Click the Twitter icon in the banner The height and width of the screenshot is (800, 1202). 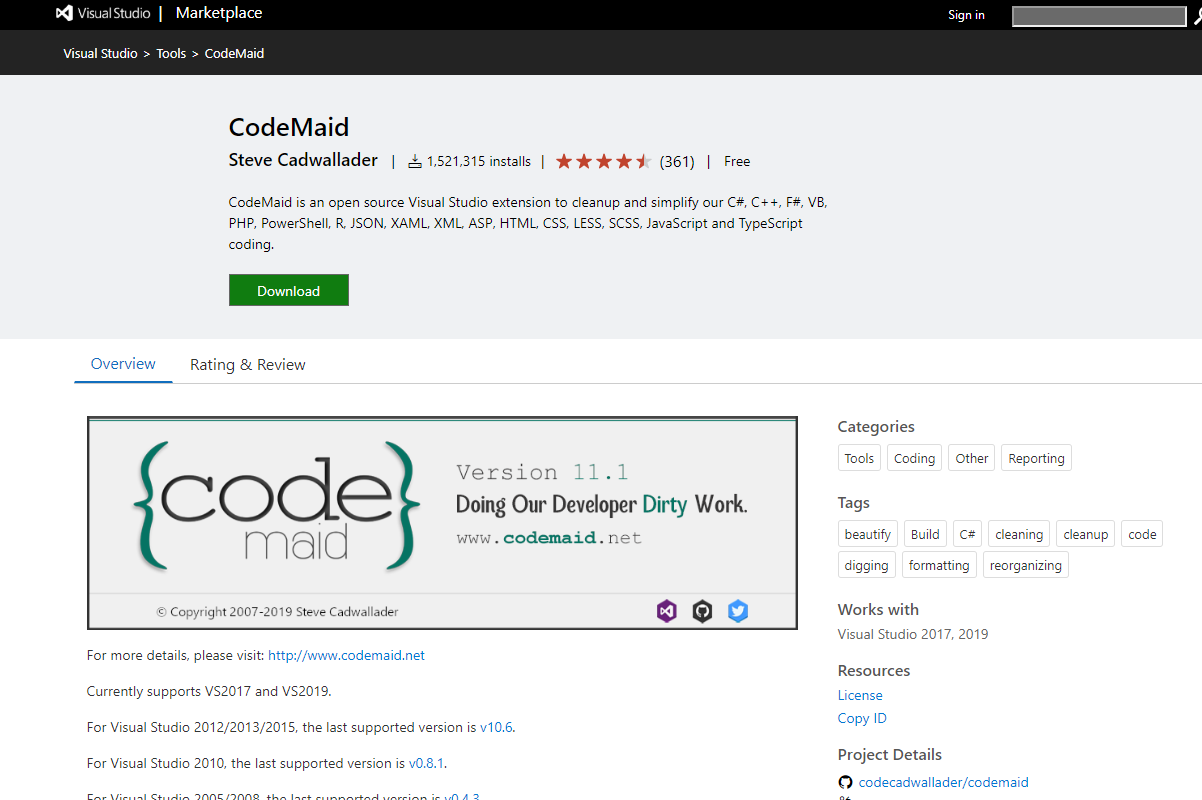point(738,611)
